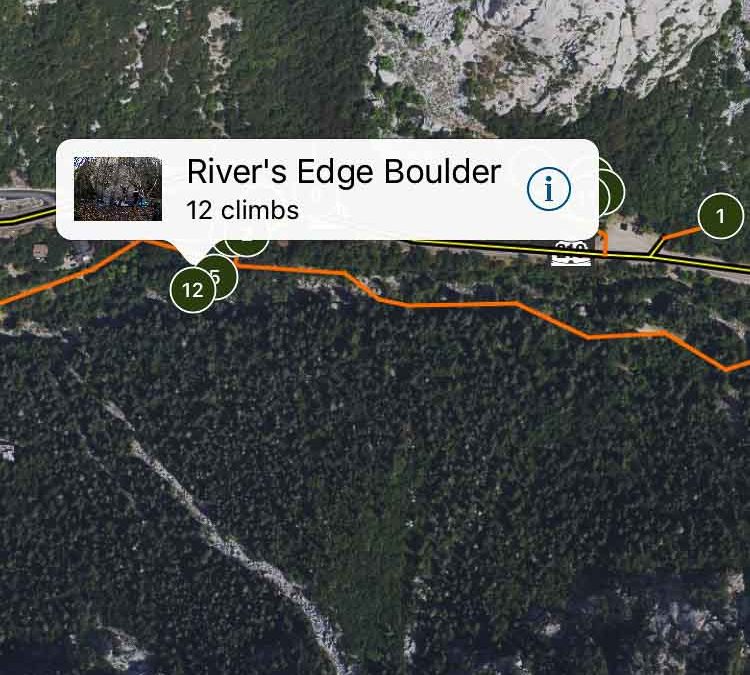Select the hidden marker under the callout's bottom edge
750x675 pixels.
(246, 246)
